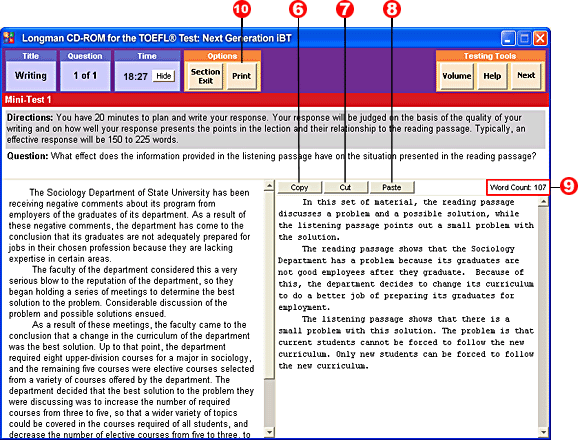Minimize the Longman TOEFL window
The height and width of the screenshot is (440, 578).
coord(508,38)
